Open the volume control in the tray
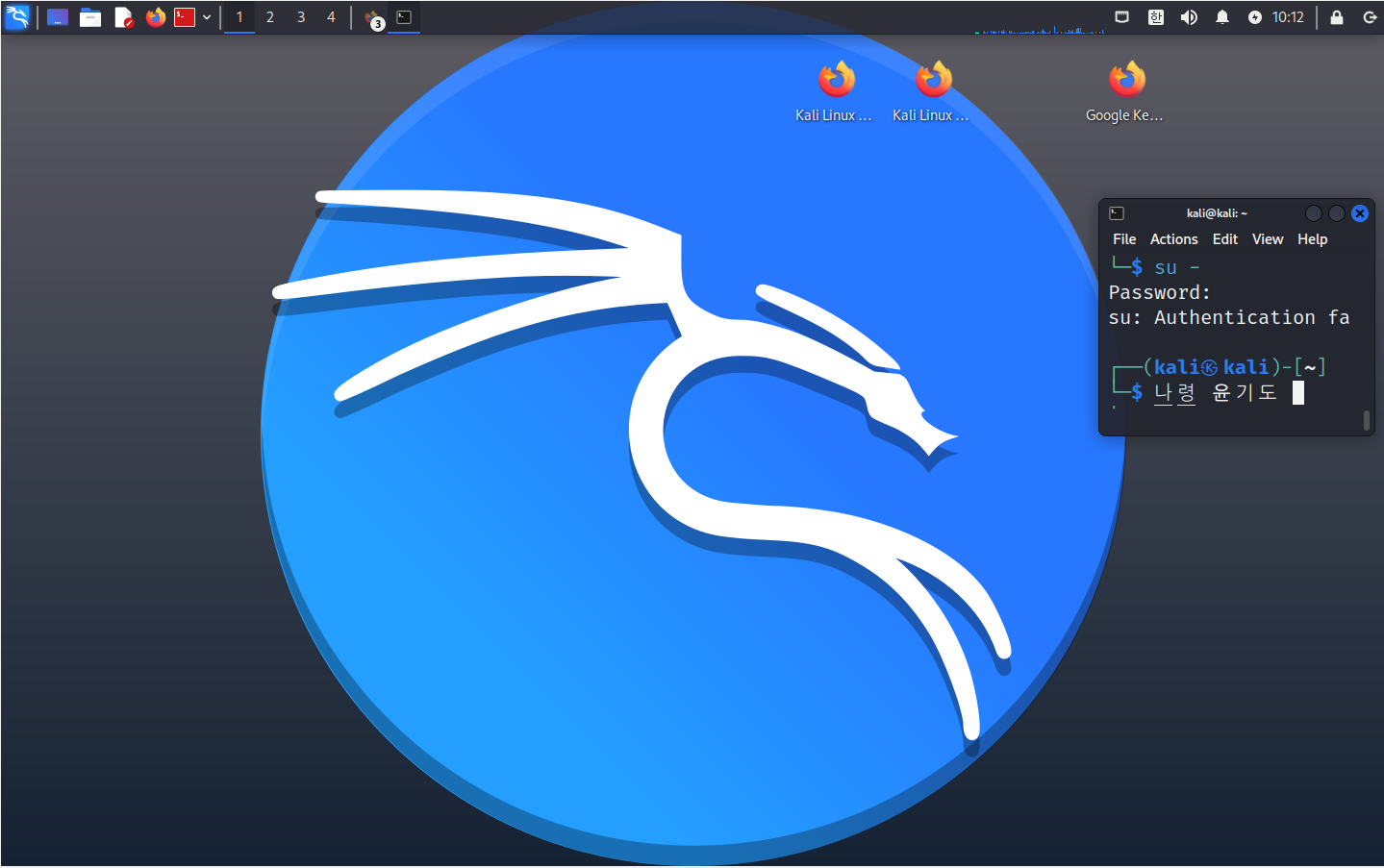 pos(1190,17)
